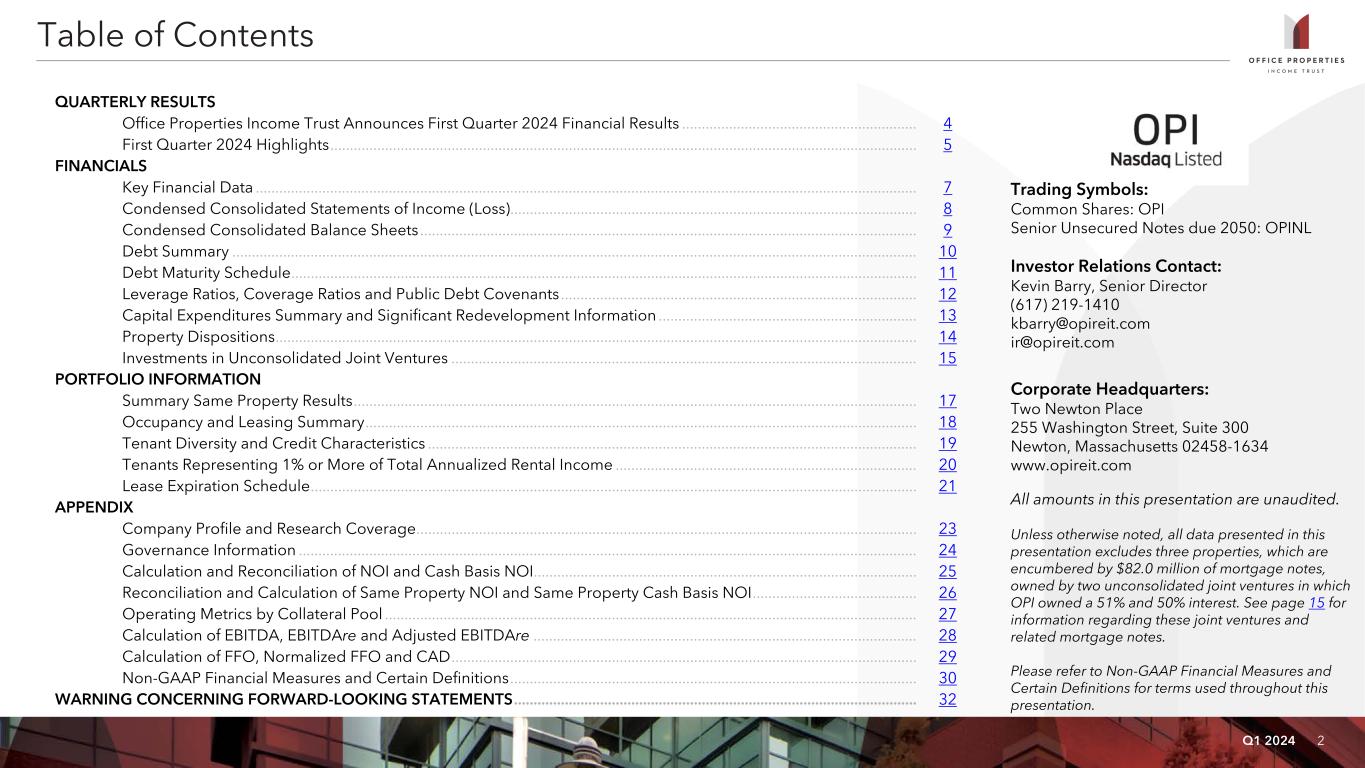Click the kbarry@opireit.com email address

click(x=1080, y=324)
